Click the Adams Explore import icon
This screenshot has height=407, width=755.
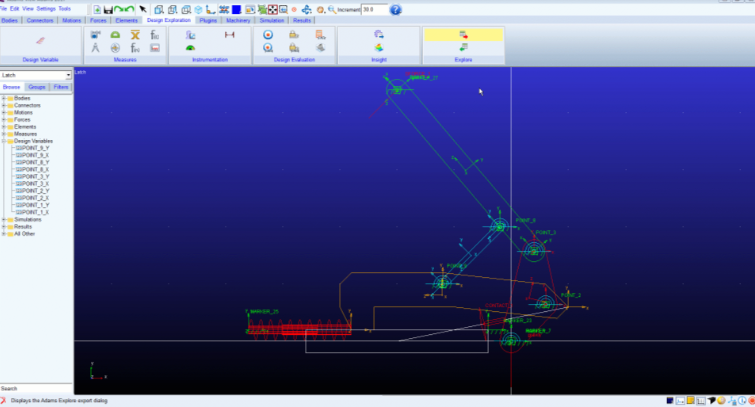(x=463, y=47)
